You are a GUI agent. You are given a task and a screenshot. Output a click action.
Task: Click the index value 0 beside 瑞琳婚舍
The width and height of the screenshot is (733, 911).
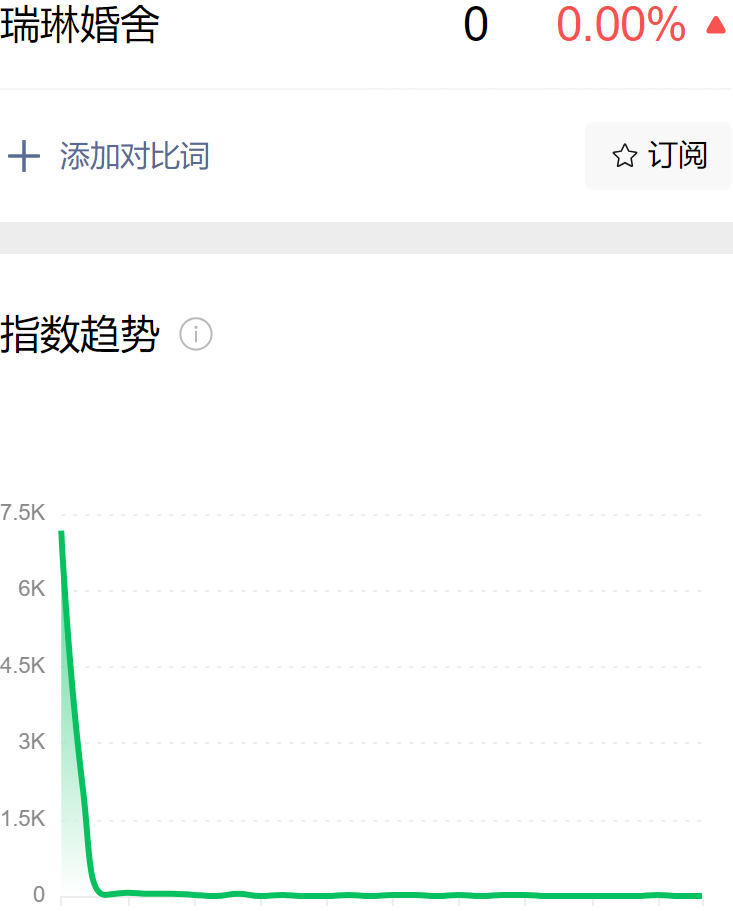(476, 25)
